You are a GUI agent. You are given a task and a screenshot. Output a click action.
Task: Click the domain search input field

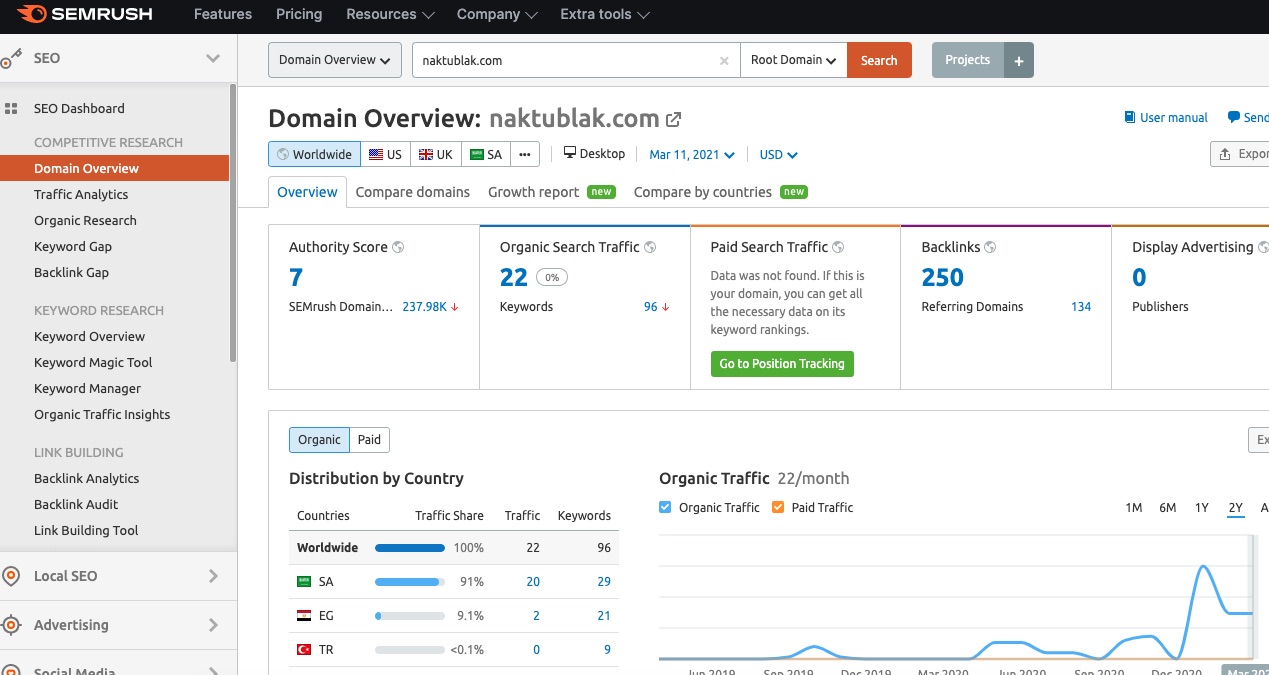point(565,60)
